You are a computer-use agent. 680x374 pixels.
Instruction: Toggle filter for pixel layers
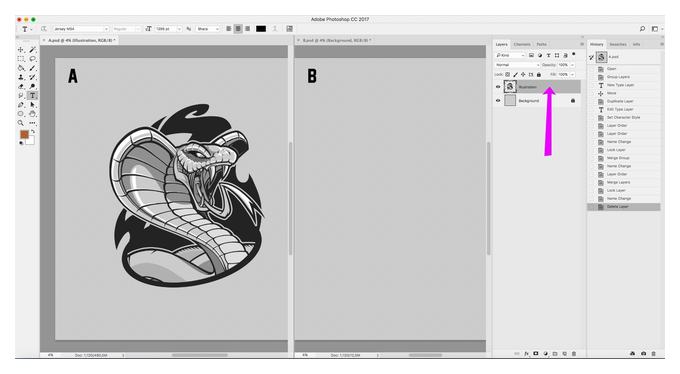531,56
